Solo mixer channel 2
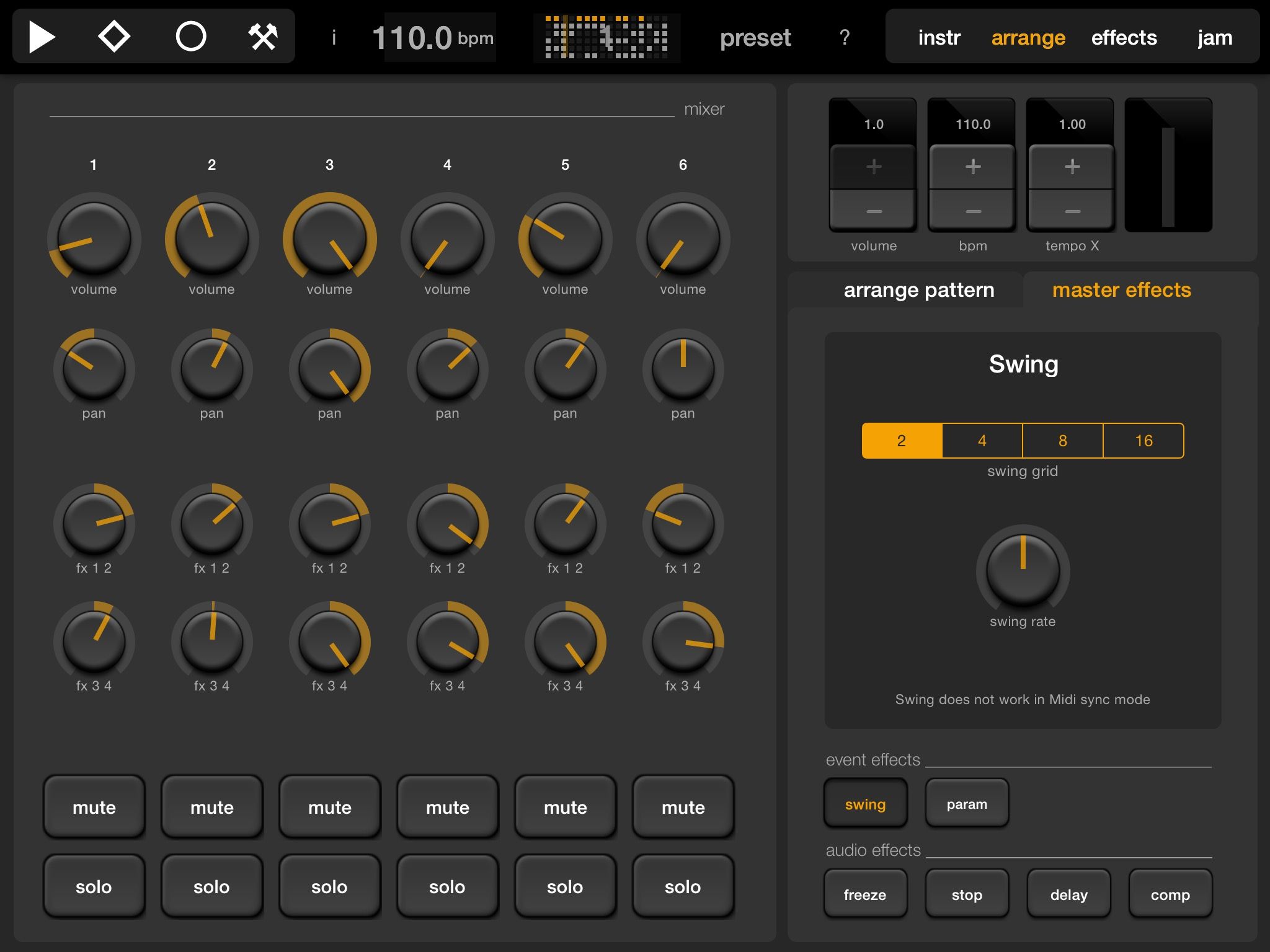Image resolution: width=1270 pixels, height=952 pixels. tap(212, 886)
